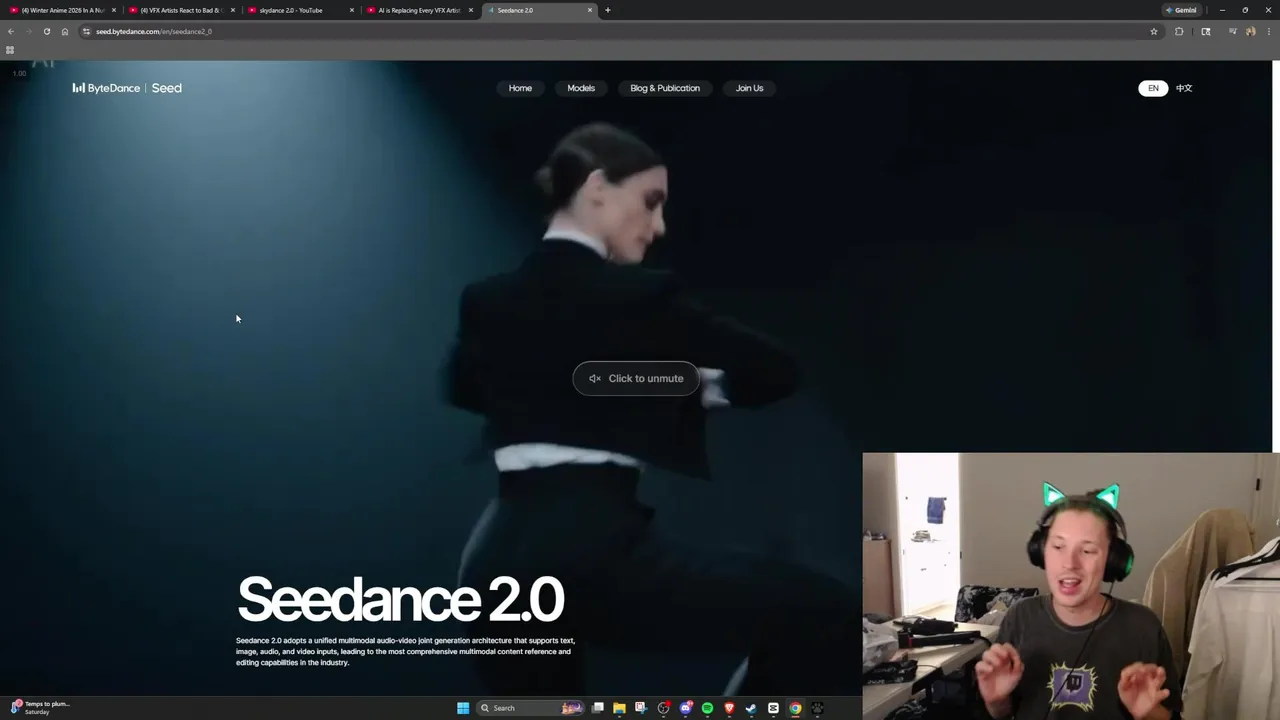Open the Chrome profile avatar
Viewport: 1280px width, 720px height.
tap(1250, 31)
